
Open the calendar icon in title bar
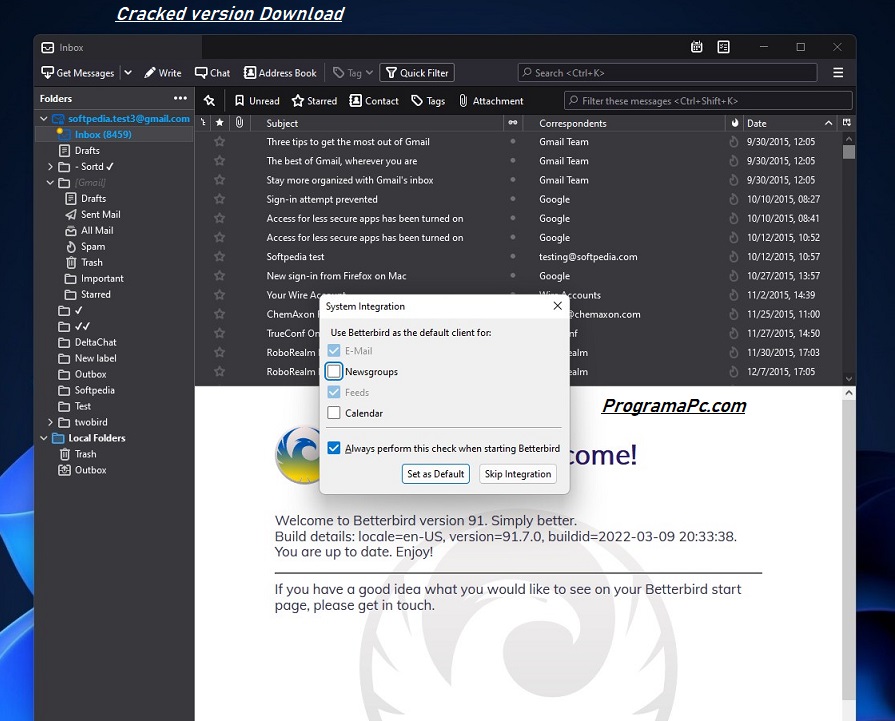tap(697, 47)
